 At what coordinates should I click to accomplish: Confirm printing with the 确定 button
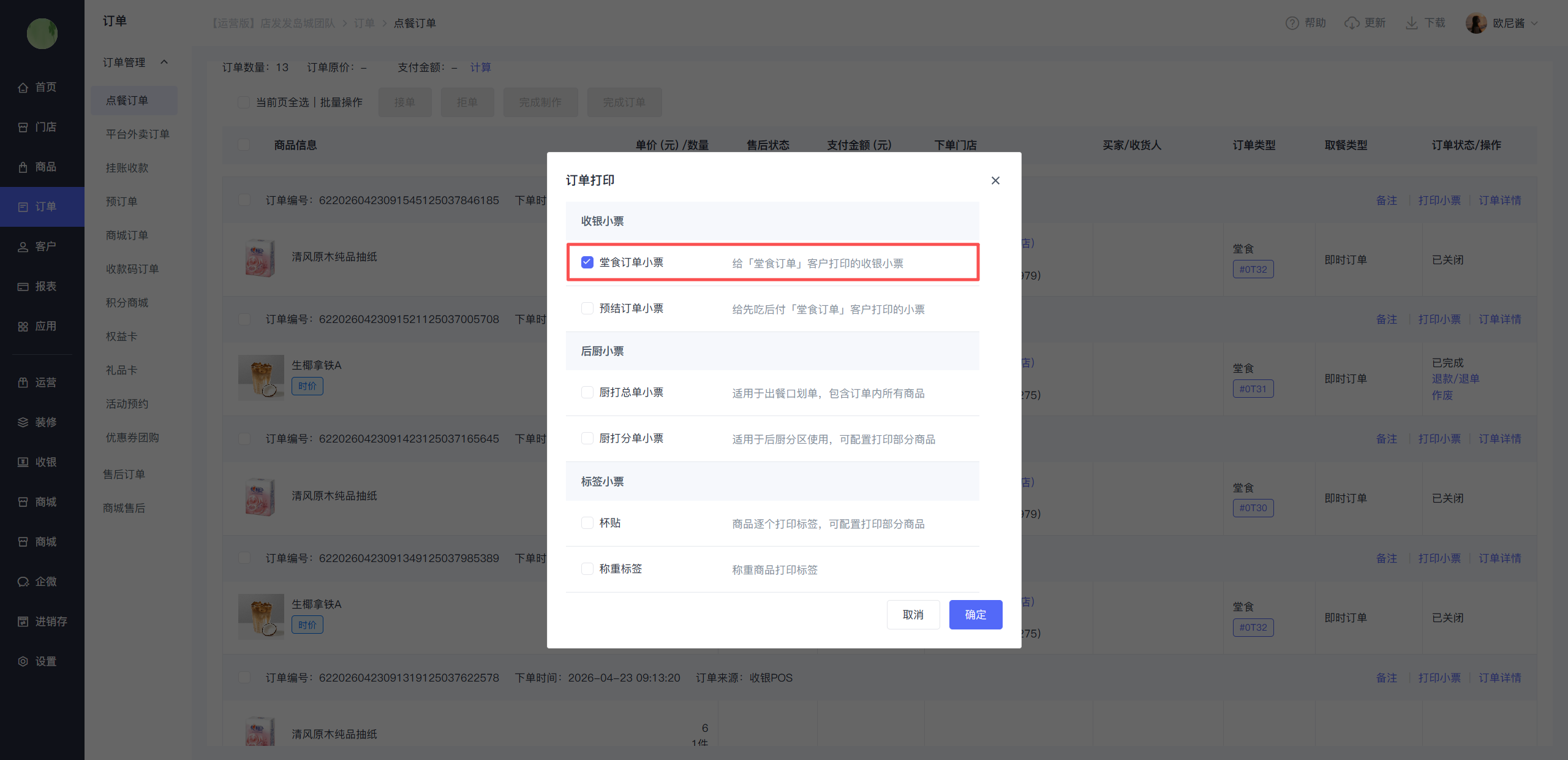[975, 615]
